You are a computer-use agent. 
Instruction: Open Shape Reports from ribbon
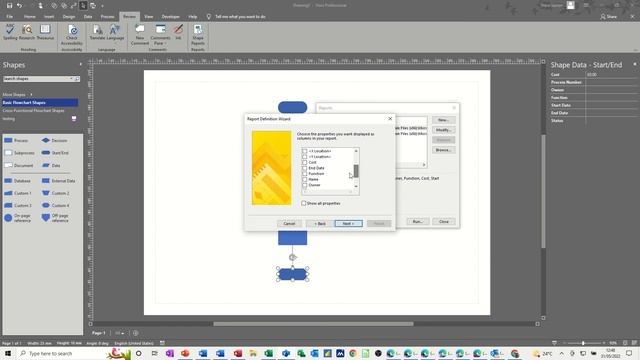(x=198, y=35)
